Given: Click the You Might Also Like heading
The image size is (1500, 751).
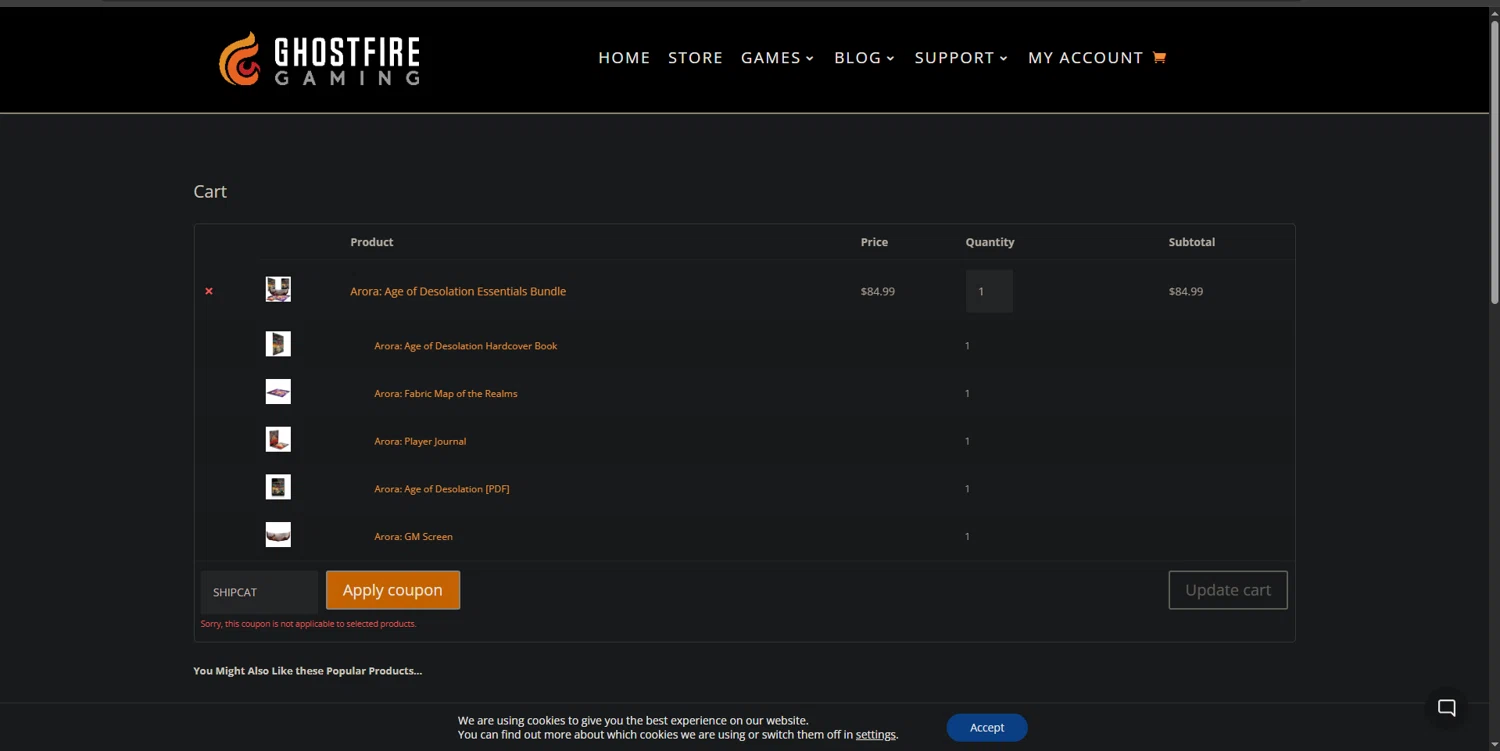Looking at the screenshot, I should point(307,671).
